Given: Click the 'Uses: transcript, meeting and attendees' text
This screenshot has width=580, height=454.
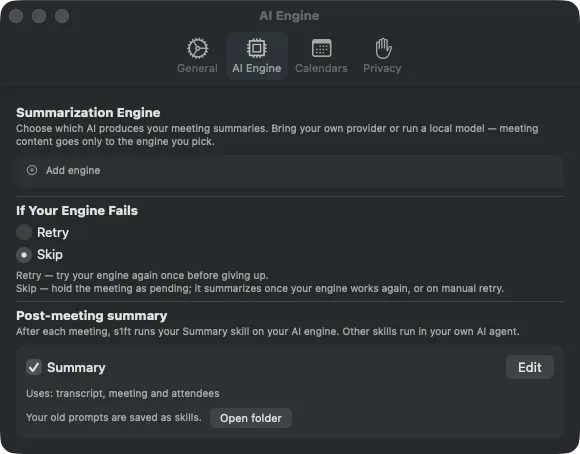Looking at the screenshot, I should click(x=123, y=393).
